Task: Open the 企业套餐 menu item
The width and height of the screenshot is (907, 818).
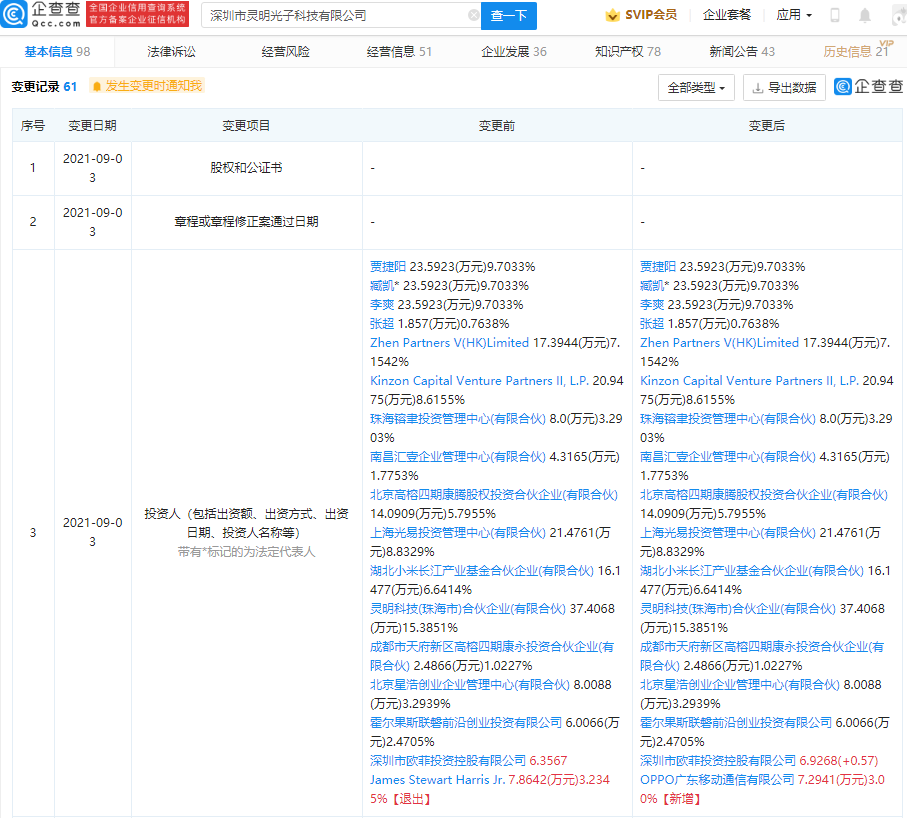Action: [x=727, y=15]
